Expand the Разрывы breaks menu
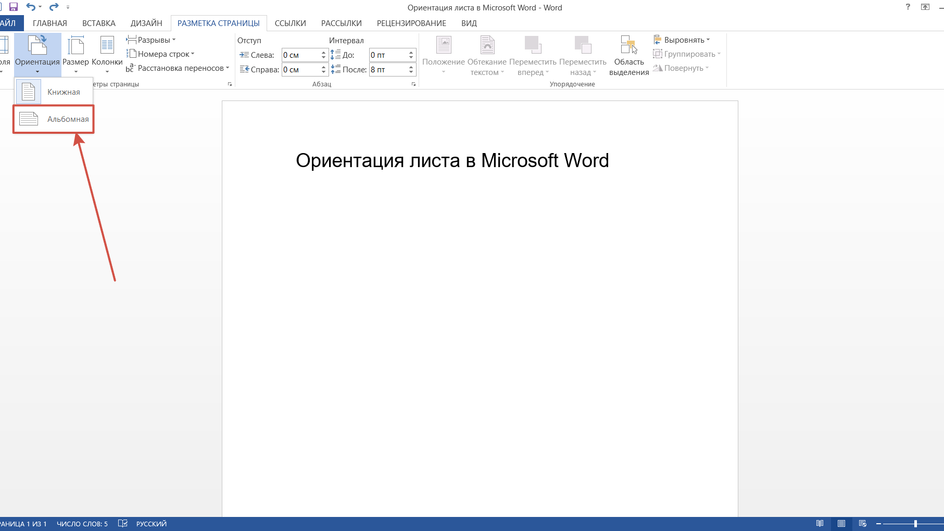The width and height of the screenshot is (944, 531). pyautogui.click(x=151, y=40)
